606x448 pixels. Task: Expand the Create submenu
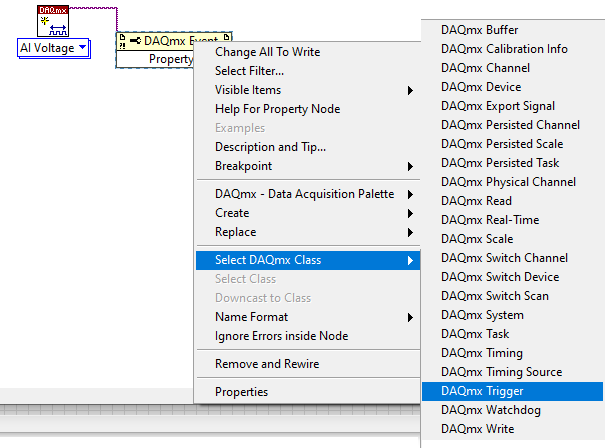click(308, 213)
